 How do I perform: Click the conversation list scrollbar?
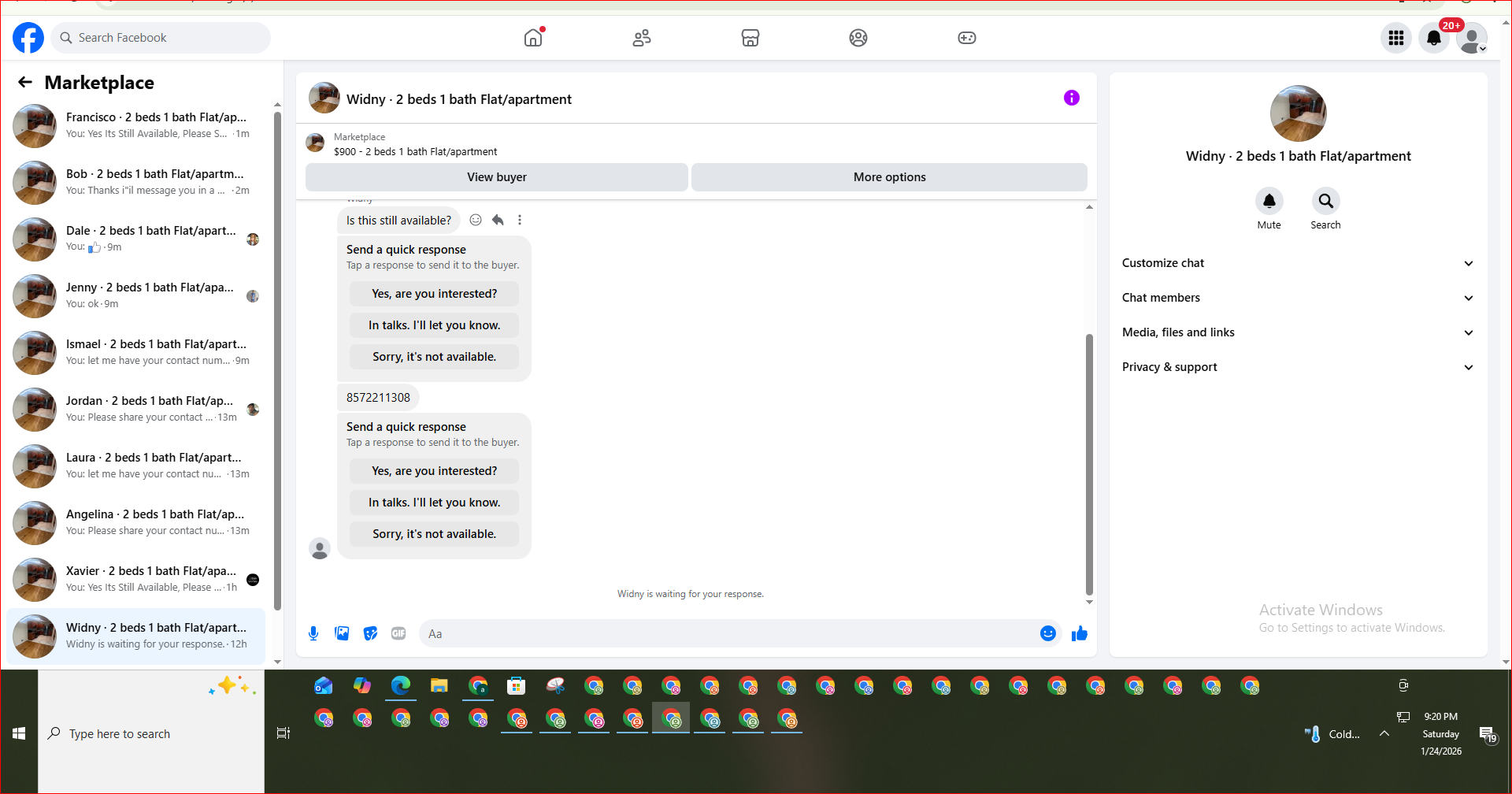[x=277, y=361]
